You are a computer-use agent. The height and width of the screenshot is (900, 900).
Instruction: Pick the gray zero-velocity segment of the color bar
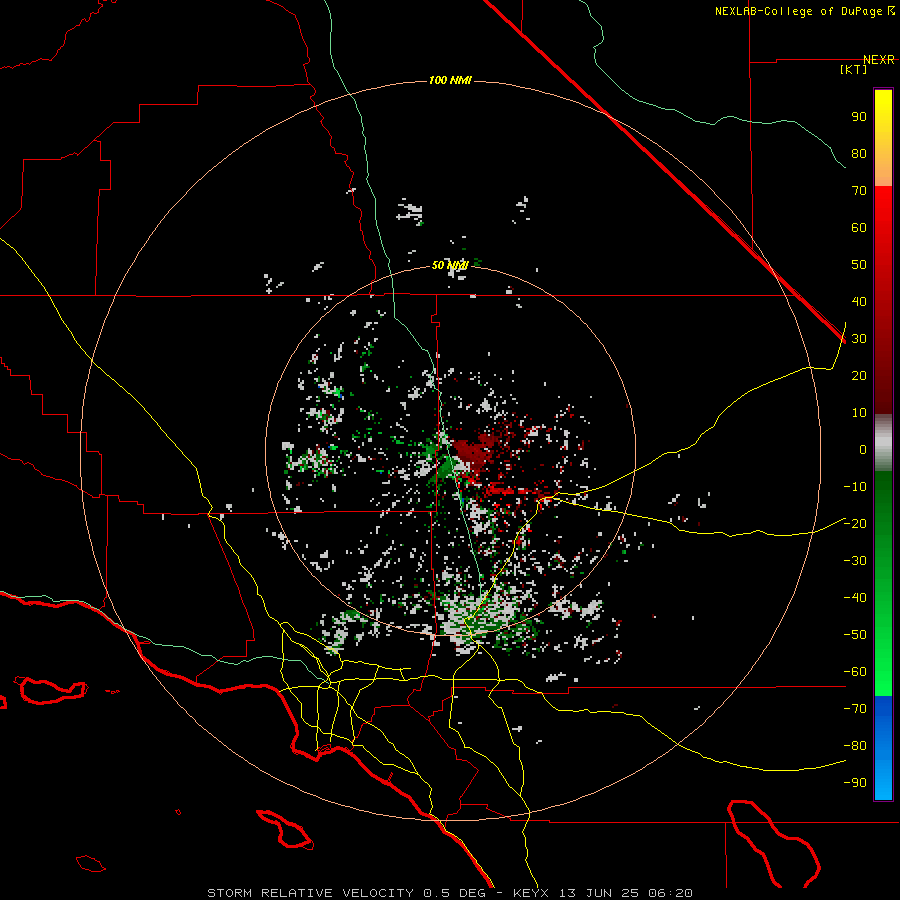click(883, 443)
